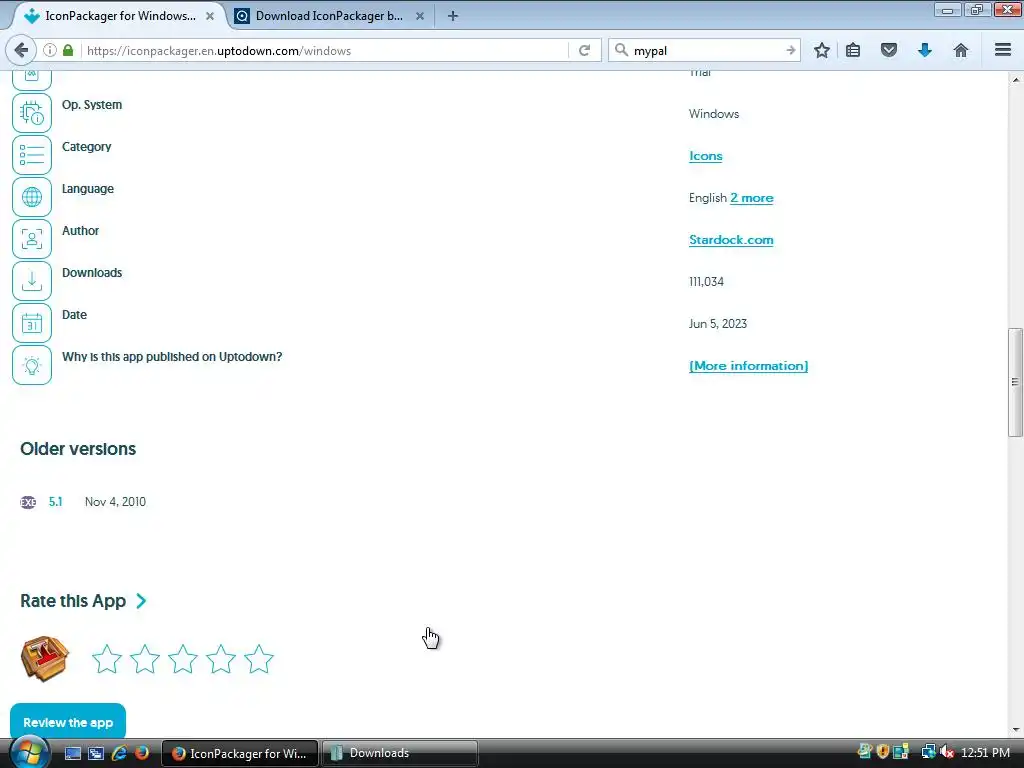Image resolution: width=1024 pixels, height=768 pixels.
Task: Expand Rate this App chevron
Action: pyautogui.click(x=141, y=601)
